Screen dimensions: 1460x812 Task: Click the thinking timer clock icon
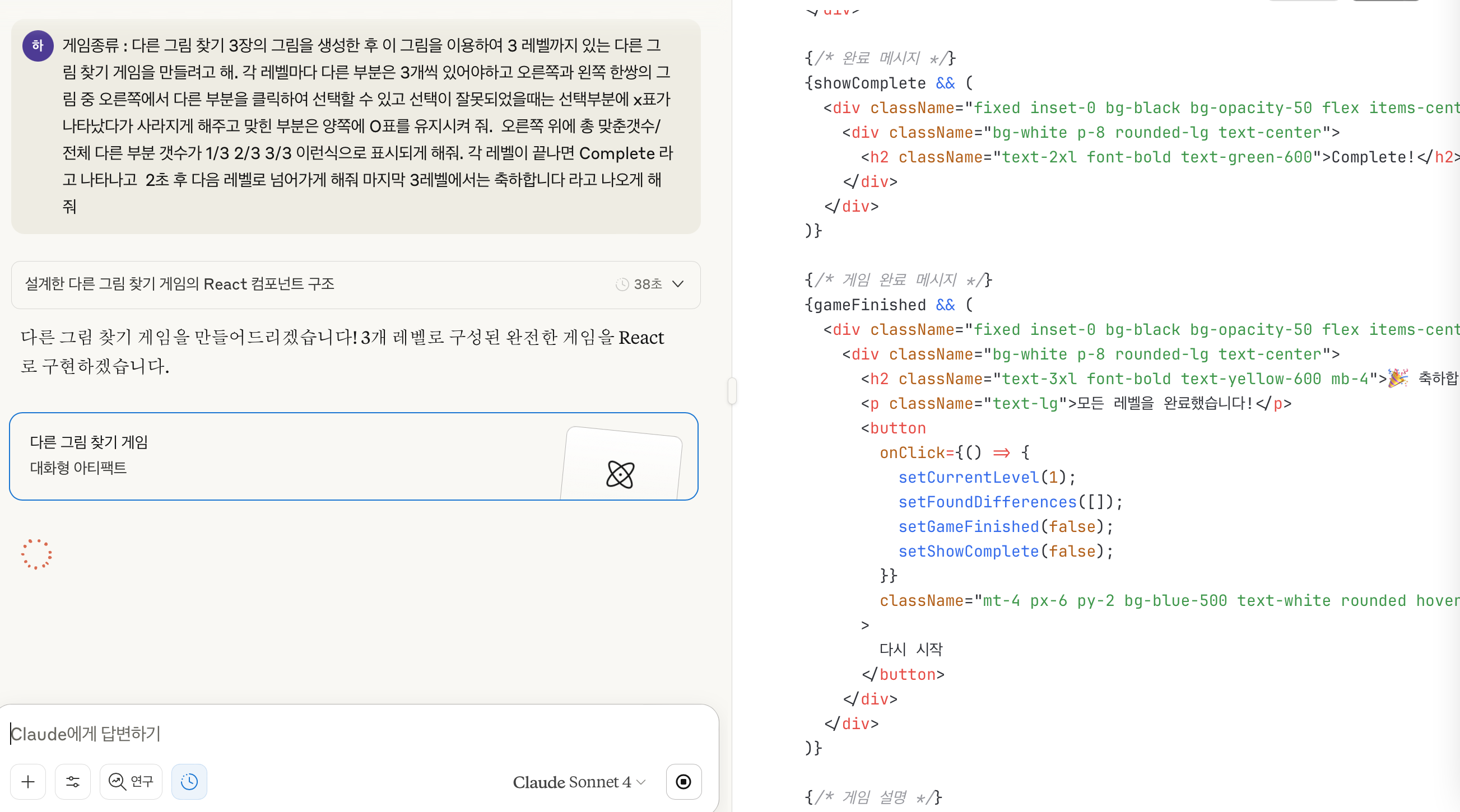[x=622, y=284]
